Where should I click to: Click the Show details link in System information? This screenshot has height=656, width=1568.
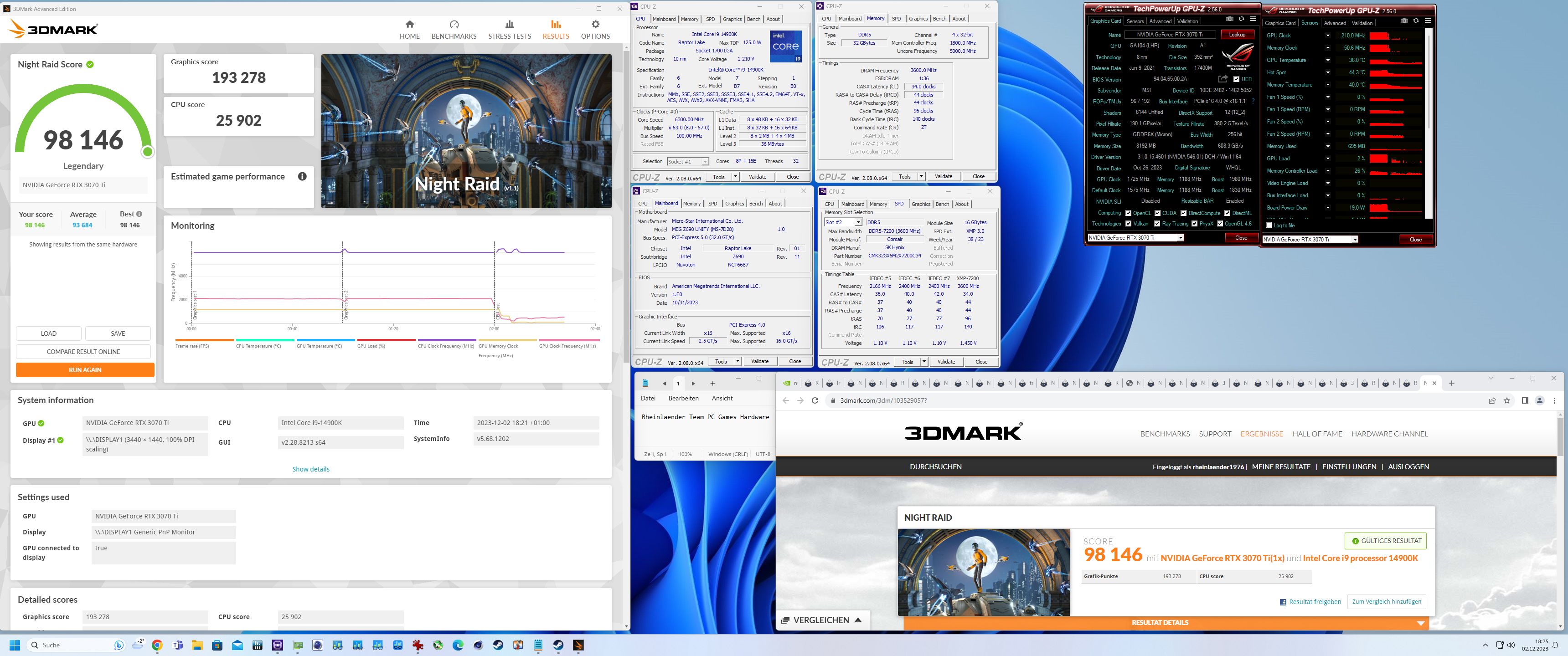click(310, 469)
